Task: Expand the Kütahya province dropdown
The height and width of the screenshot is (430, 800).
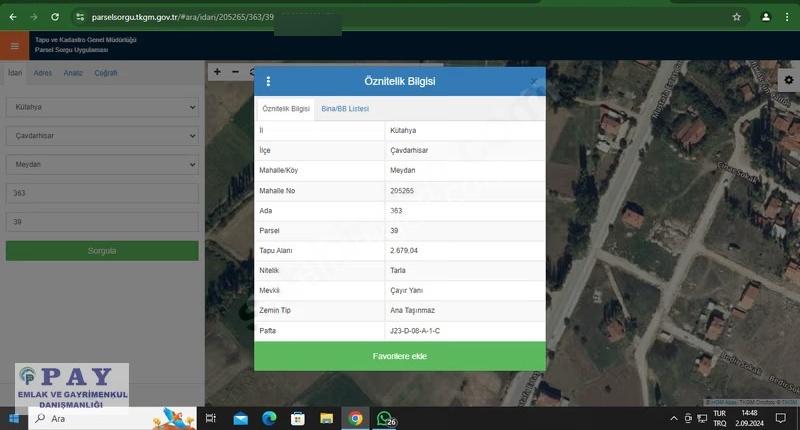Action: (x=102, y=107)
